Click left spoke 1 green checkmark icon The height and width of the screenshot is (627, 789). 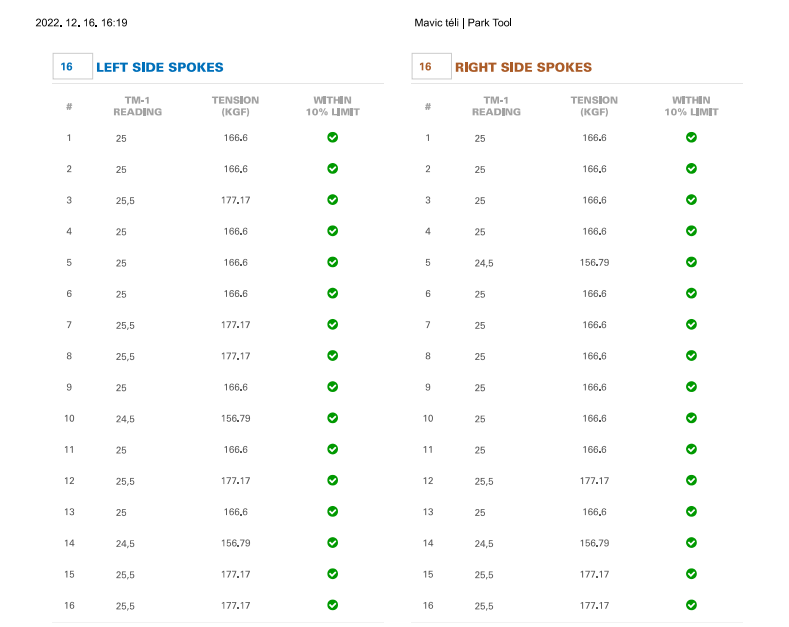point(332,138)
